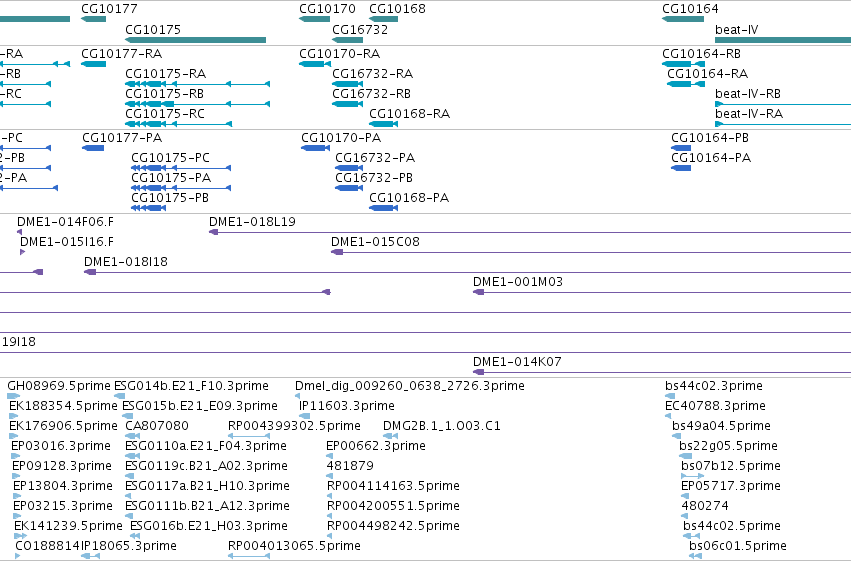The height and width of the screenshot is (561, 851).
Task: Select EST EP00662.3prime
Action: pos(329,456)
